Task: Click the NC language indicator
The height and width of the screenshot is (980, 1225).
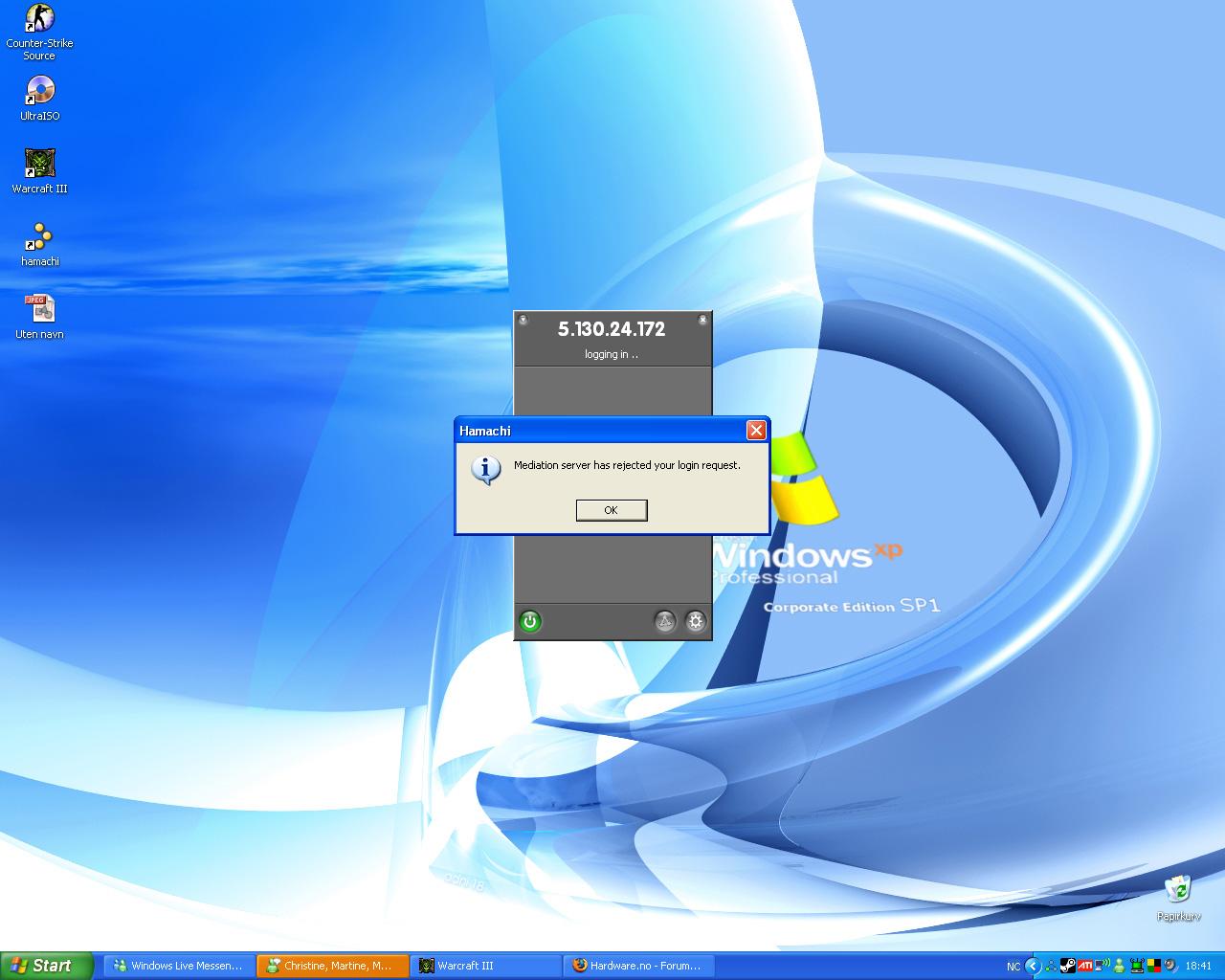Action: pyautogui.click(x=1013, y=967)
